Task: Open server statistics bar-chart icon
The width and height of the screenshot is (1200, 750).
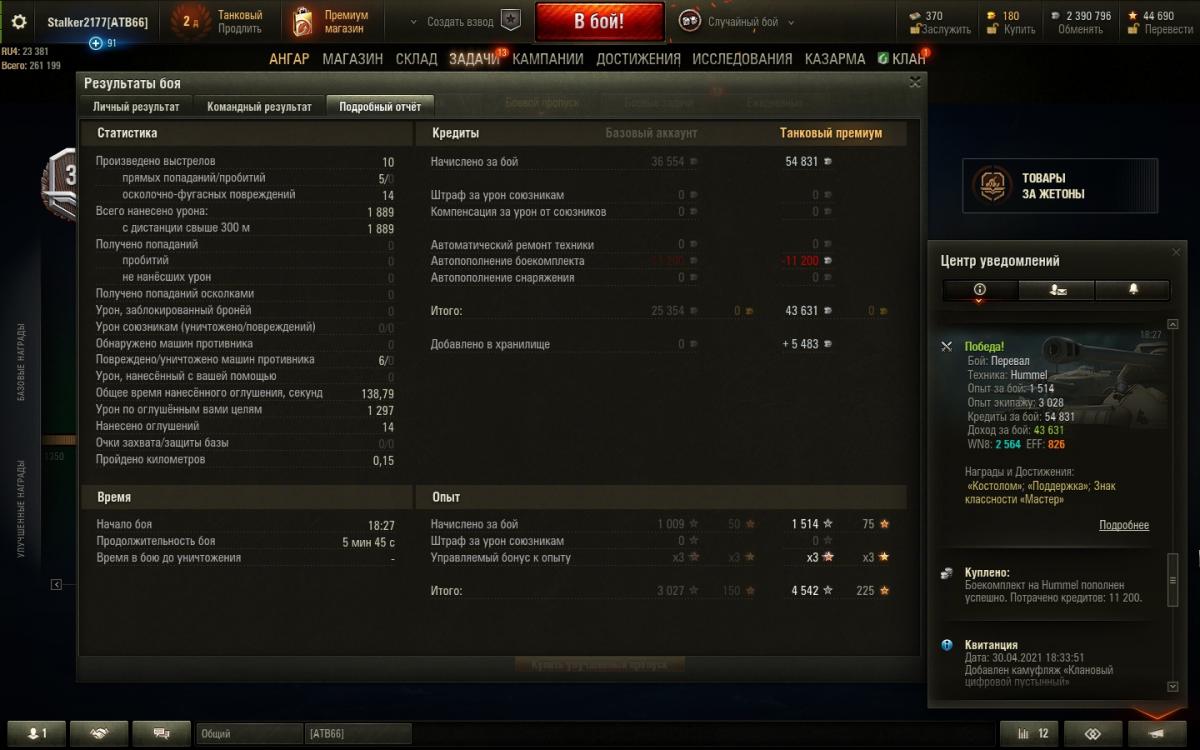Action: coord(1029,734)
